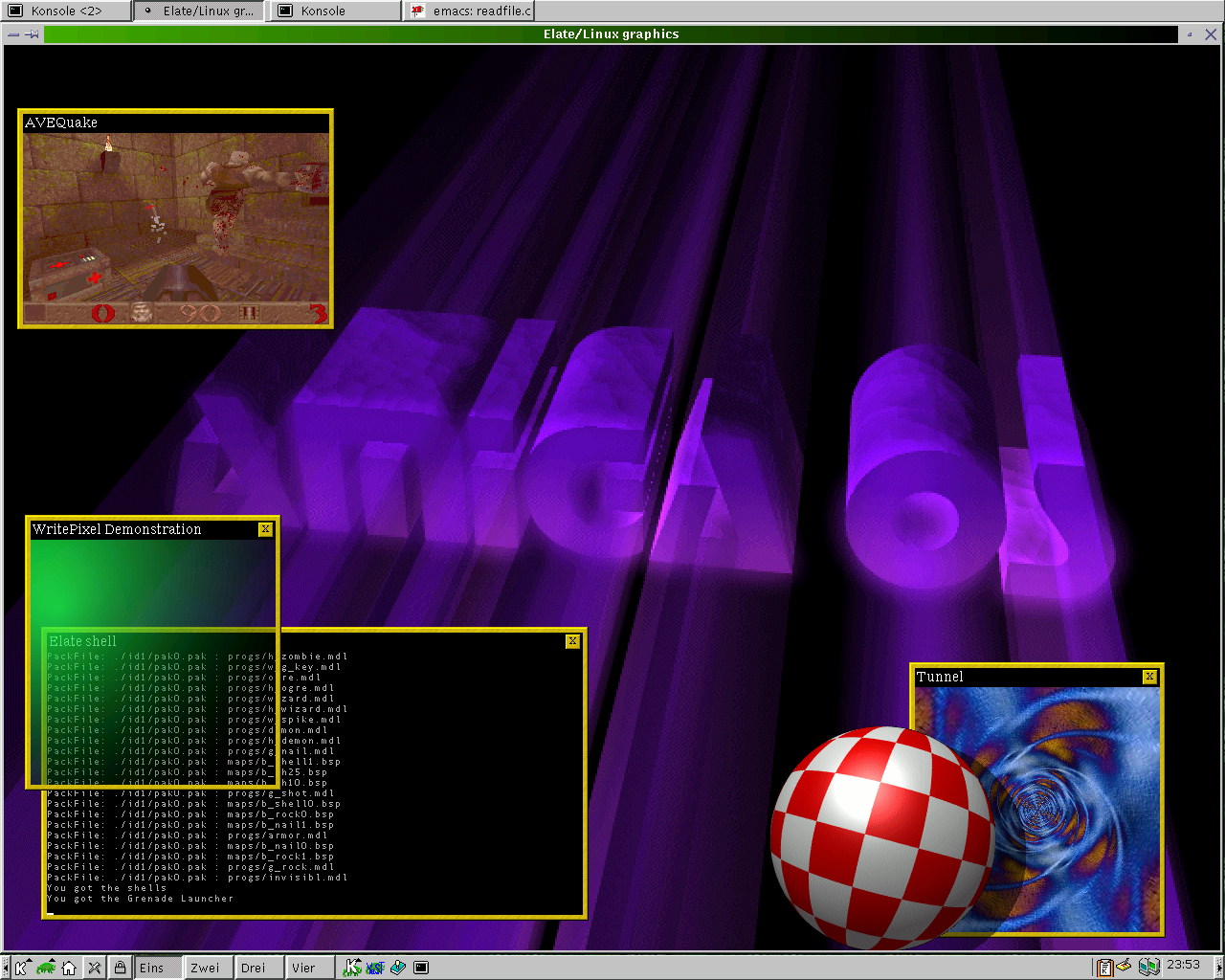Click the maps/b_nail0.bsp line in shell

pyautogui.click(x=190, y=846)
